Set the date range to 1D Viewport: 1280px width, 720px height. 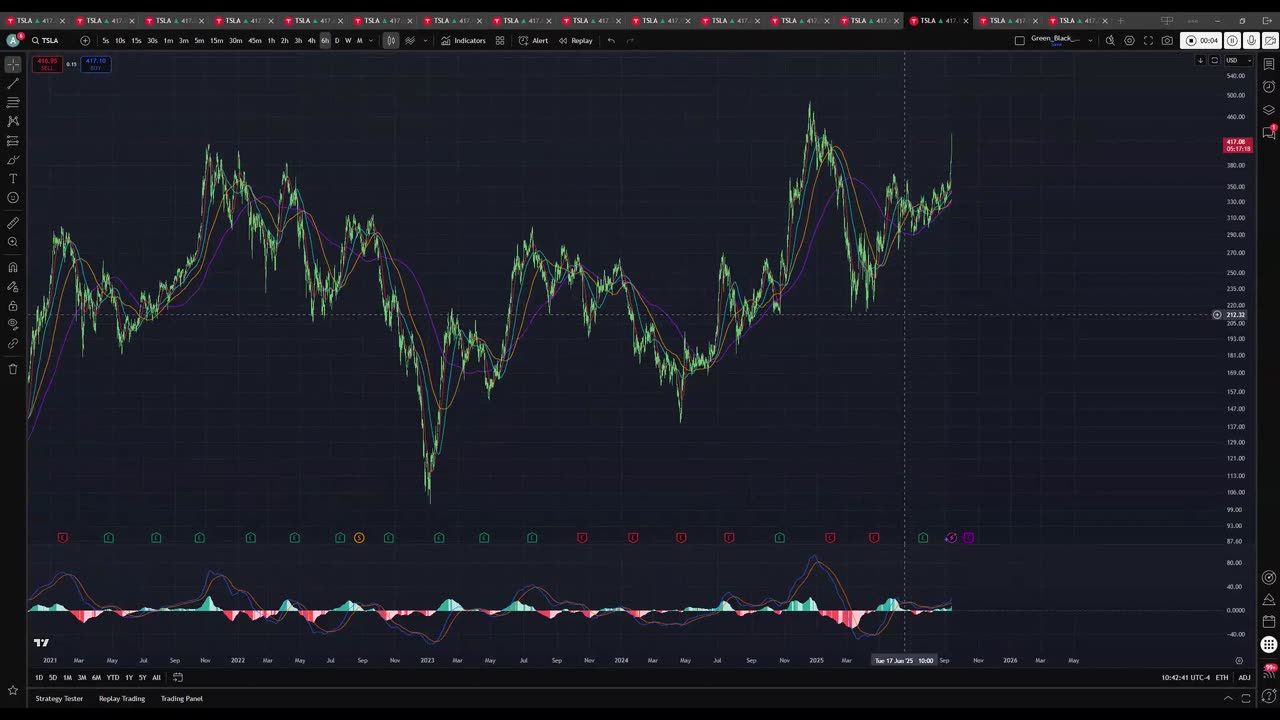coord(39,677)
